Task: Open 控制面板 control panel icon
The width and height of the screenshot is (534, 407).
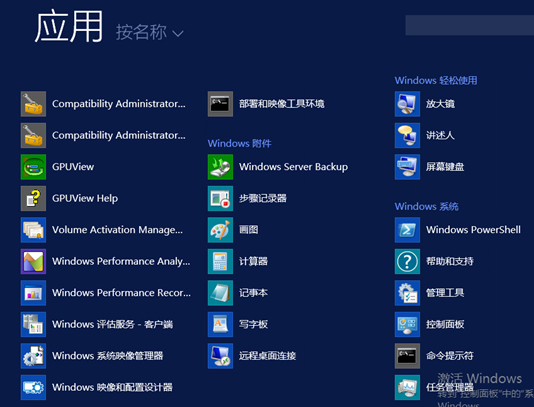Action: (407, 324)
